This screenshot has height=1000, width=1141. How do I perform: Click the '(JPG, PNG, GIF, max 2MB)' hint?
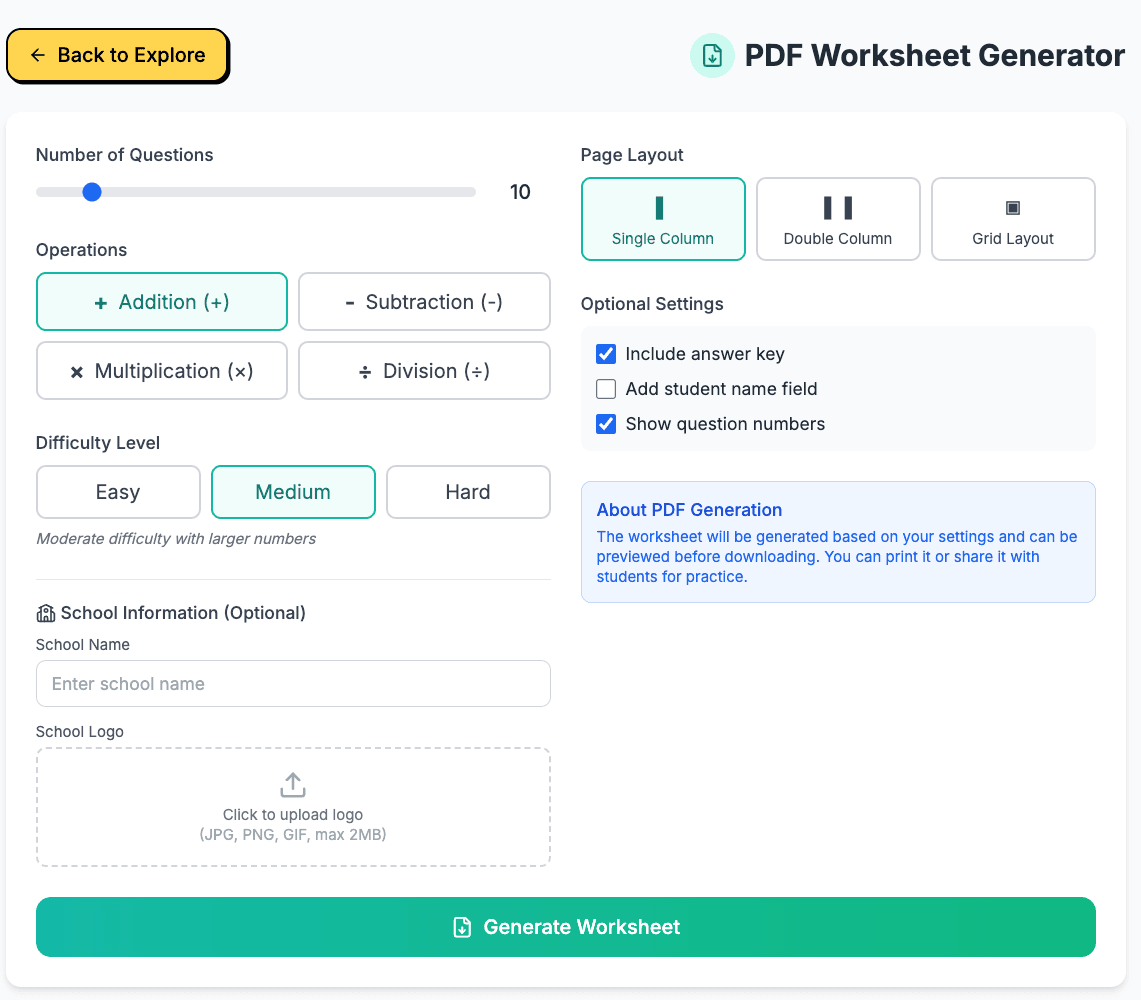point(293,835)
